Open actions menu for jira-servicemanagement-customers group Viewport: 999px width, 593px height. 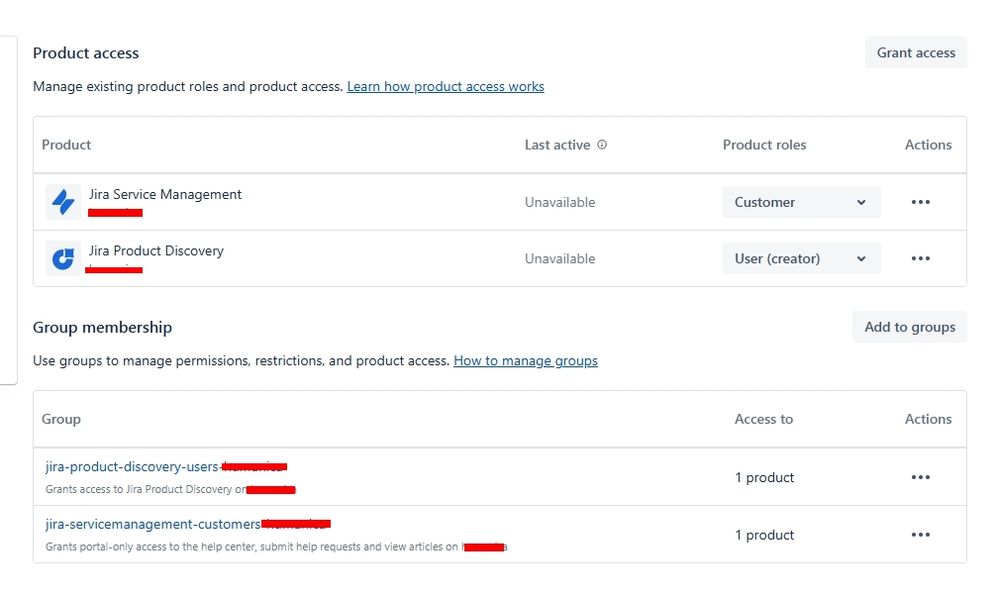click(920, 534)
